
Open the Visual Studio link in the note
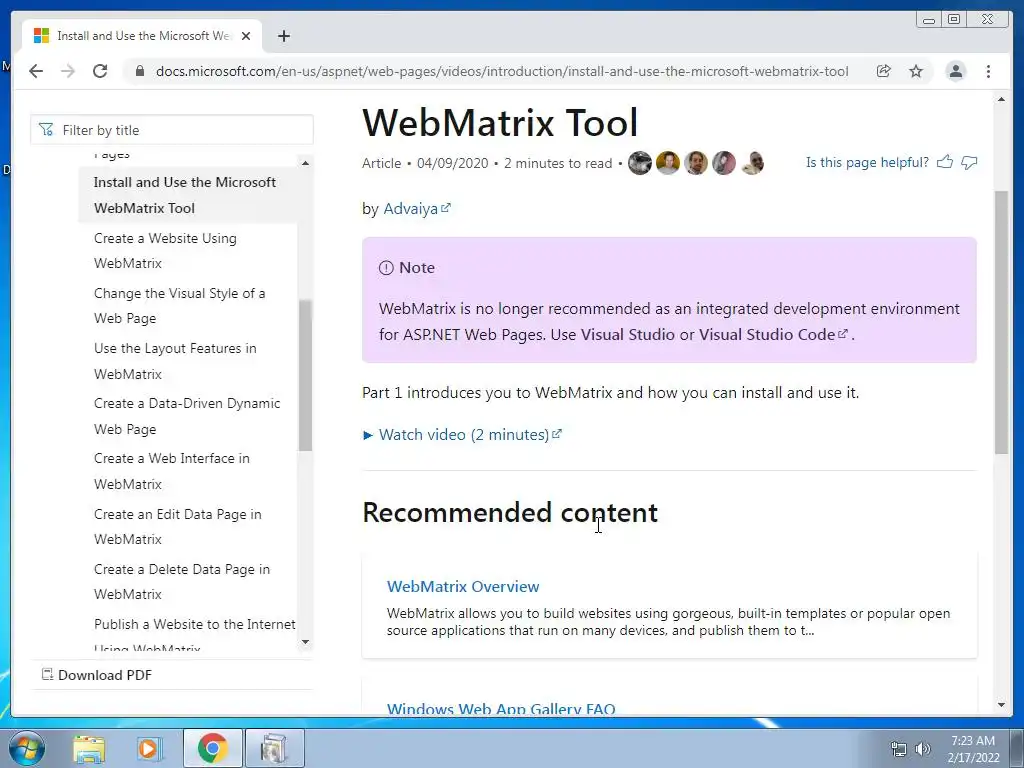[628, 334]
